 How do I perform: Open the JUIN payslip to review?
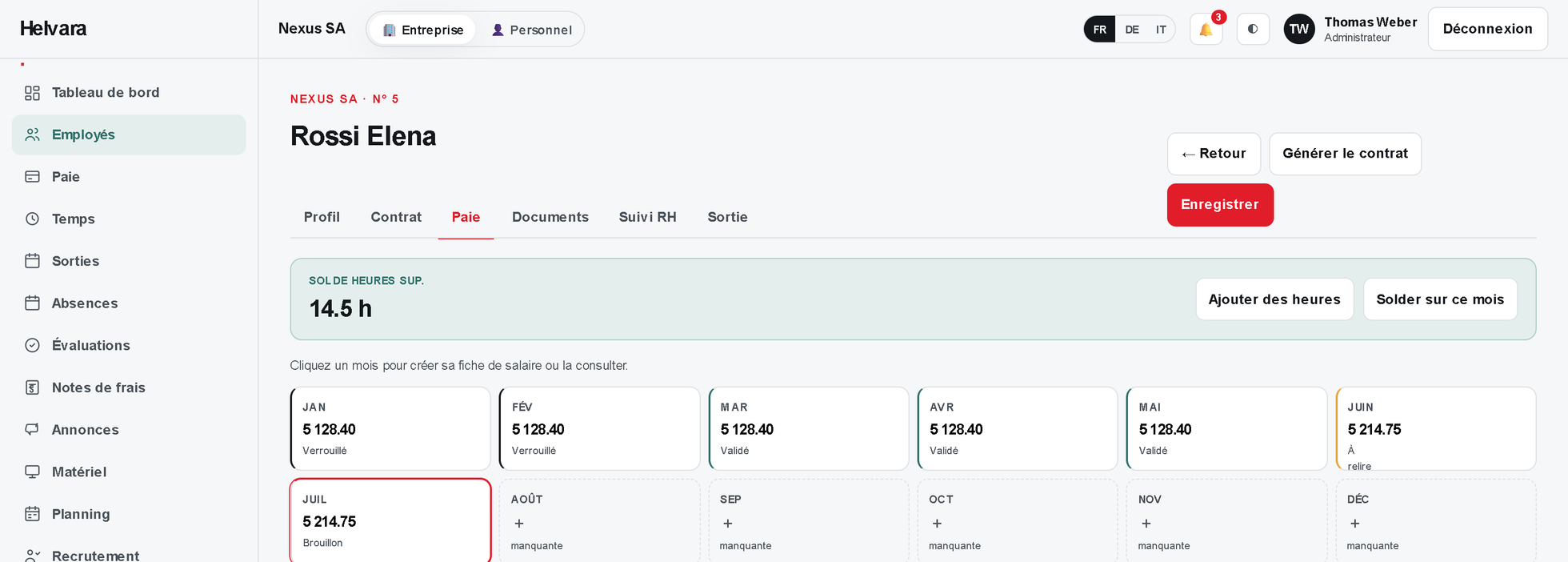1436,428
